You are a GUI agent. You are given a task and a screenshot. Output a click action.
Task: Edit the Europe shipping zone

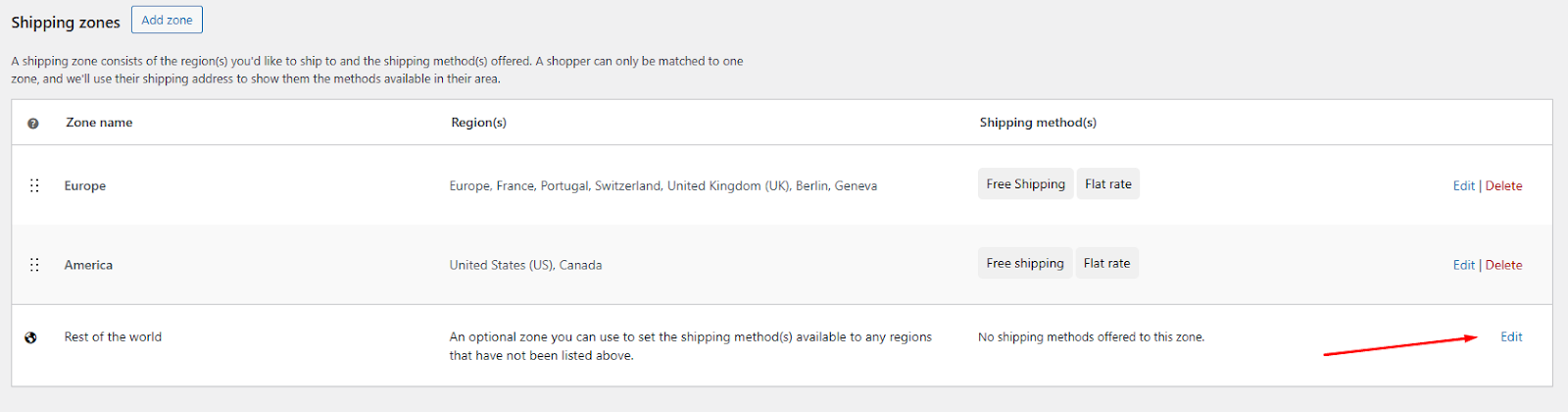tap(1463, 185)
